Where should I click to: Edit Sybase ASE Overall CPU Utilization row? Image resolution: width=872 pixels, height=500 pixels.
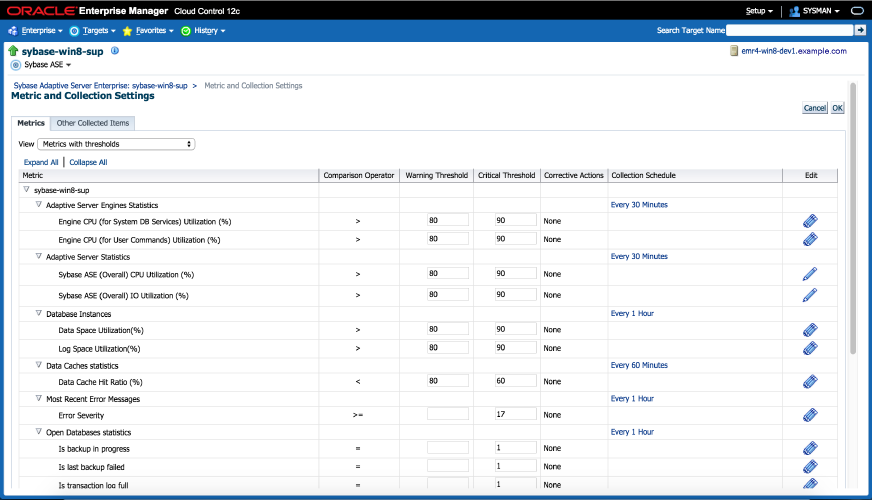coord(810,274)
